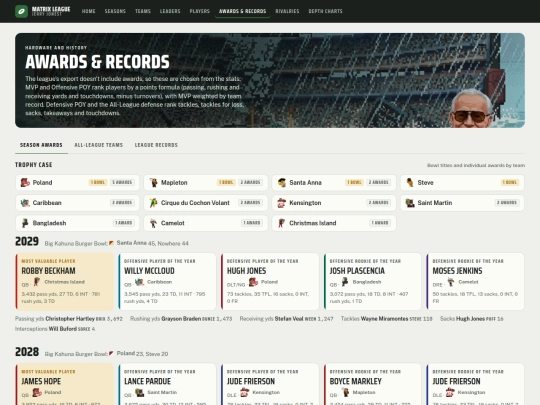Click Camelot icon on Moses Jenkins card
Viewport: 540px width, 405px height.
pyautogui.click(x=450, y=282)
